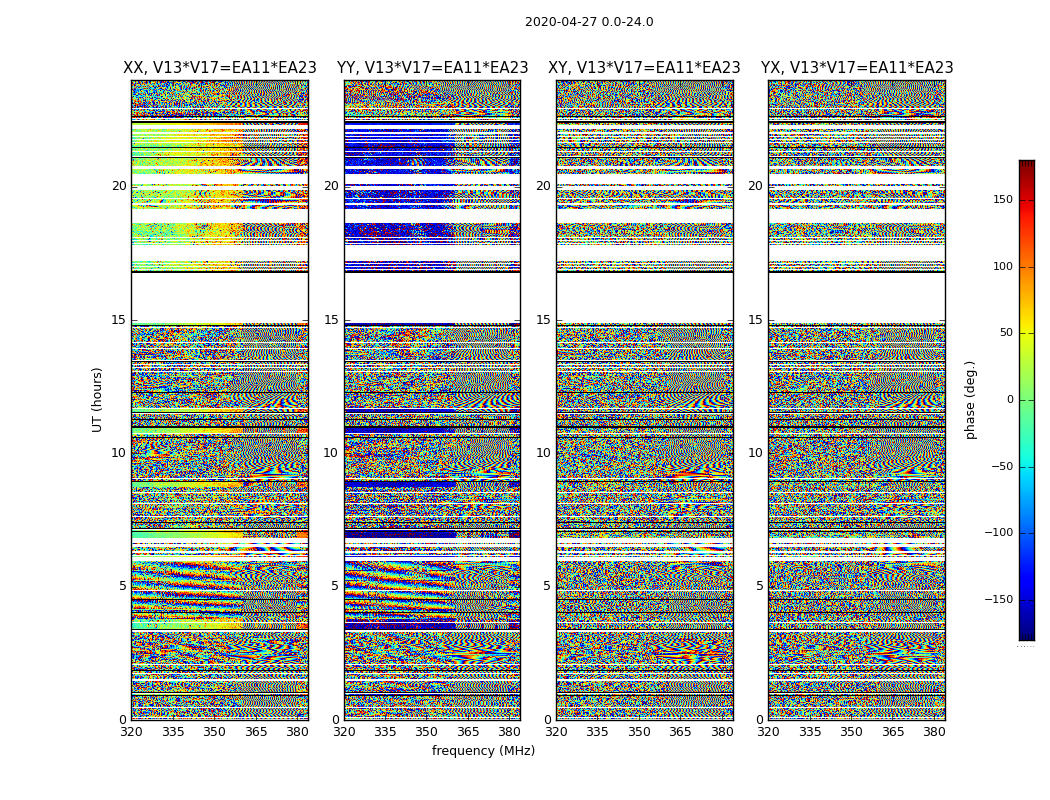Click the 350 frequency tick under XX panel
1050x800 pixels.
[x=214, y=732]
